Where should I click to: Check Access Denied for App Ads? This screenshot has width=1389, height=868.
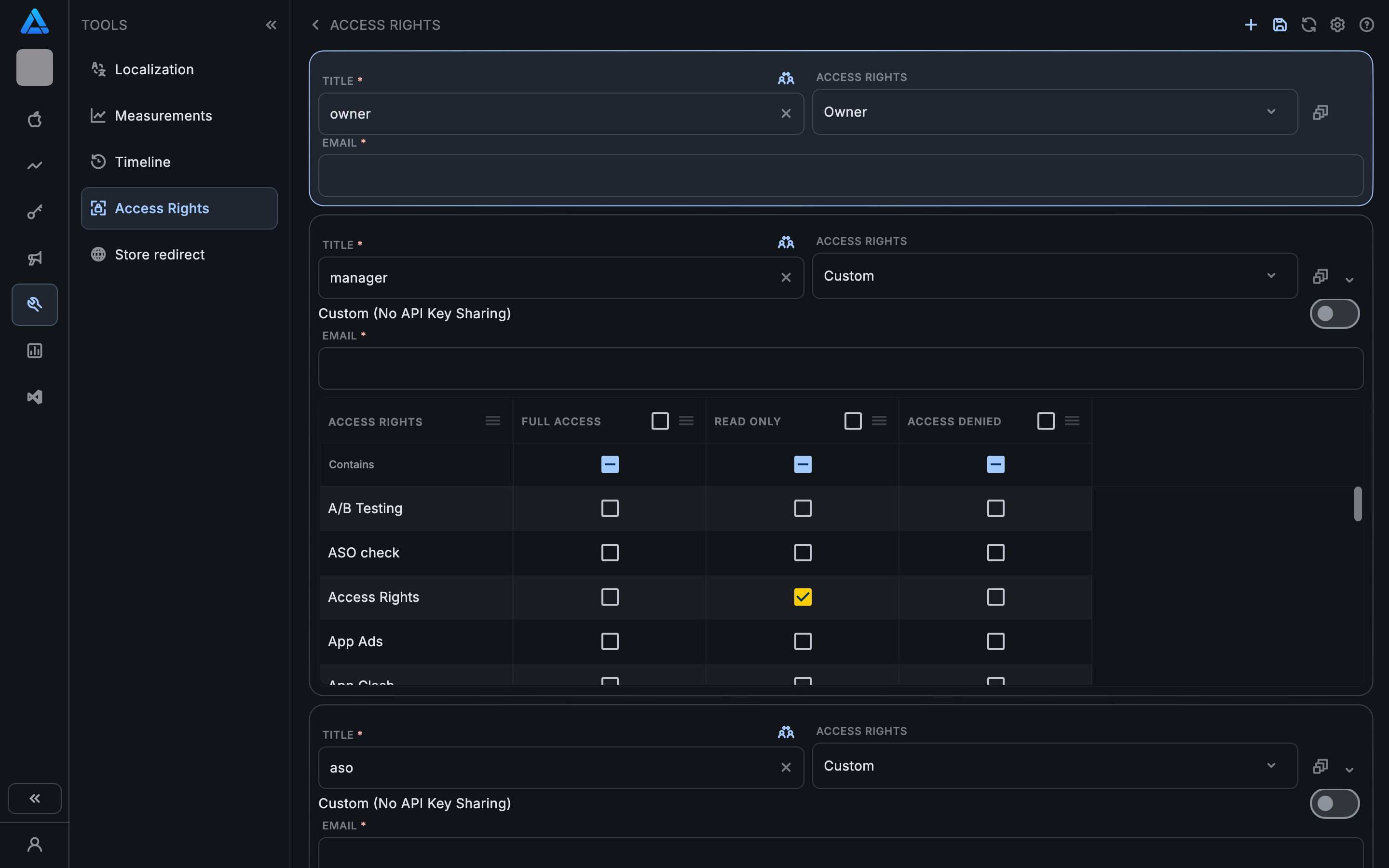point(995,641)
